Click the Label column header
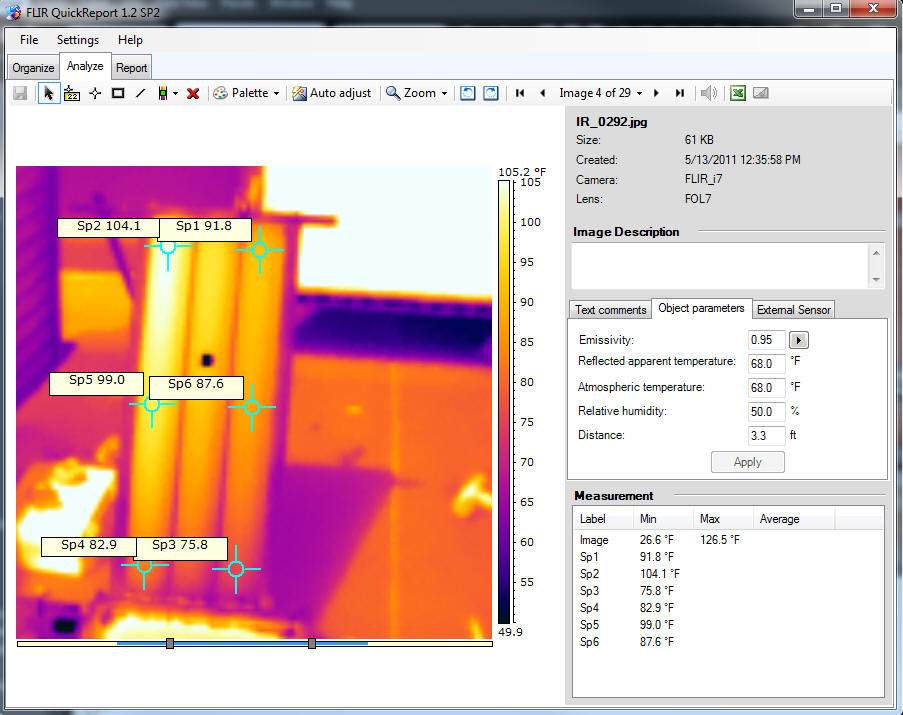Image resolution: width=903 pixels, height=715 pixels. (x=604, y=519)
